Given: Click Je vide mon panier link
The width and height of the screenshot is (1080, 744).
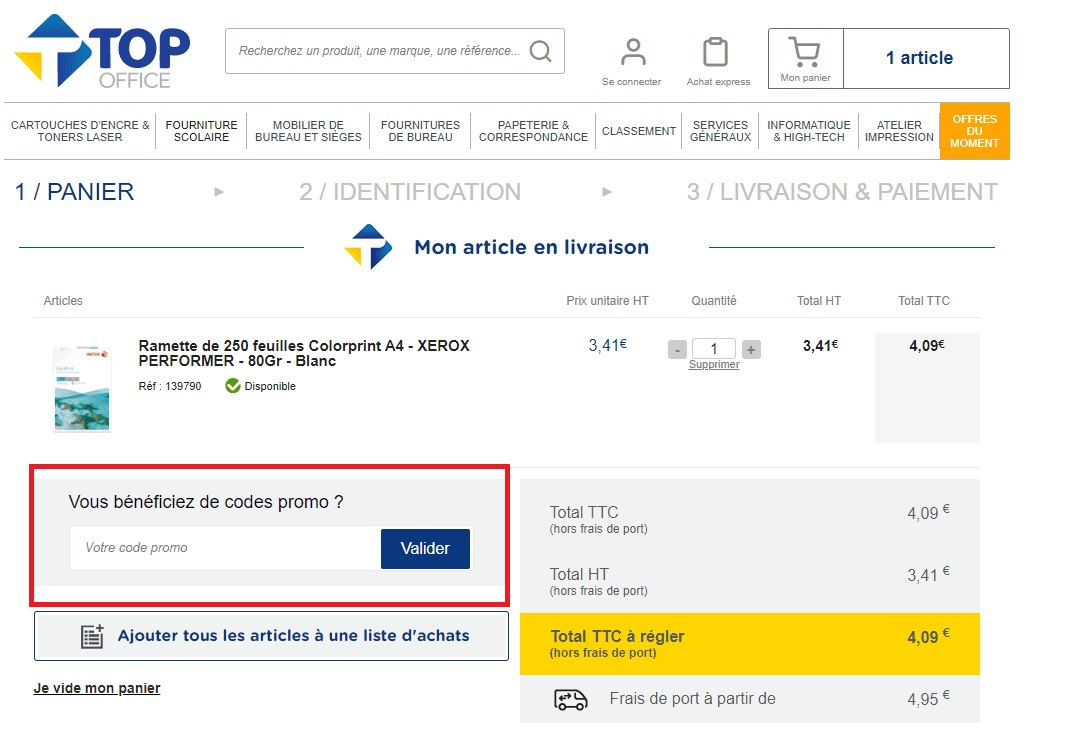Looking at the screenshot, I should tap(96, 688).
